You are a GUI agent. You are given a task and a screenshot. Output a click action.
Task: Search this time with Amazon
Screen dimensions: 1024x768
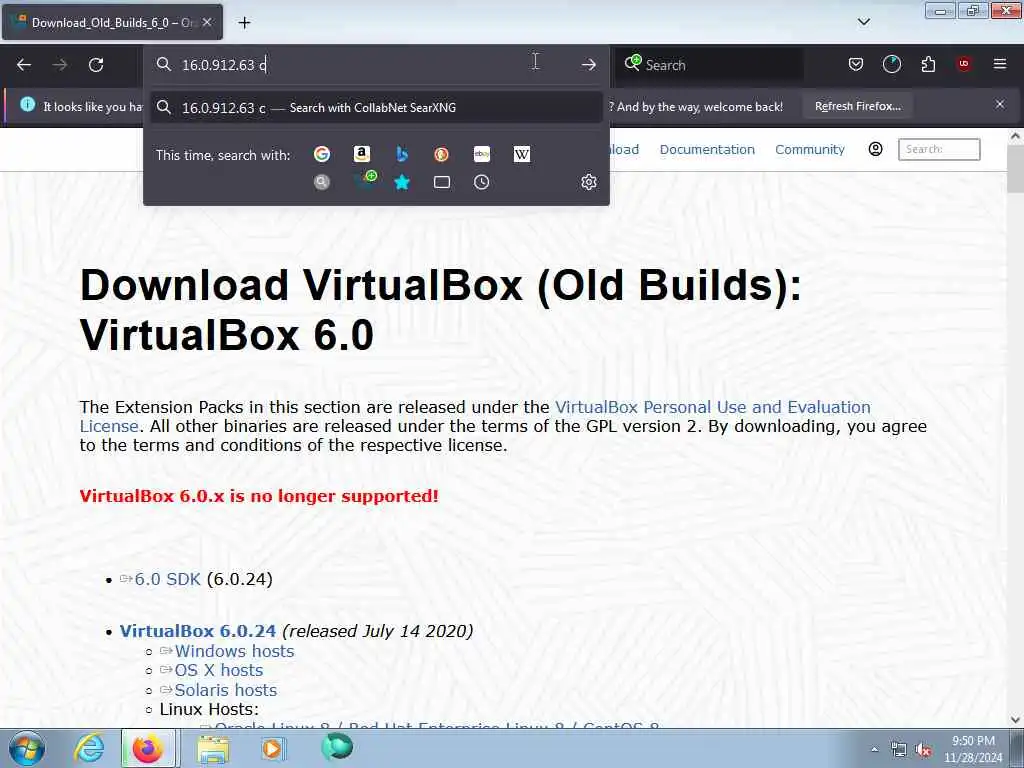pyautogui.click(x=361, y=154)
